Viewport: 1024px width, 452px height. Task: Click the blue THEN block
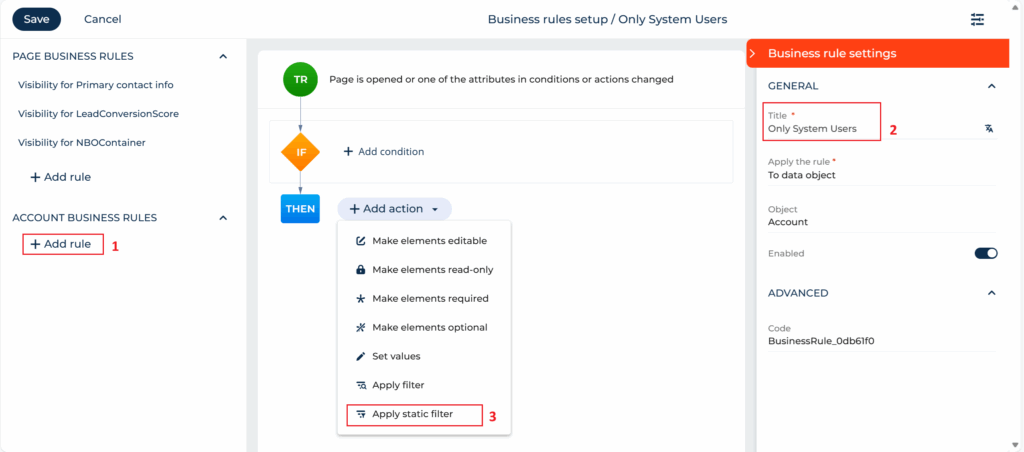300,209
